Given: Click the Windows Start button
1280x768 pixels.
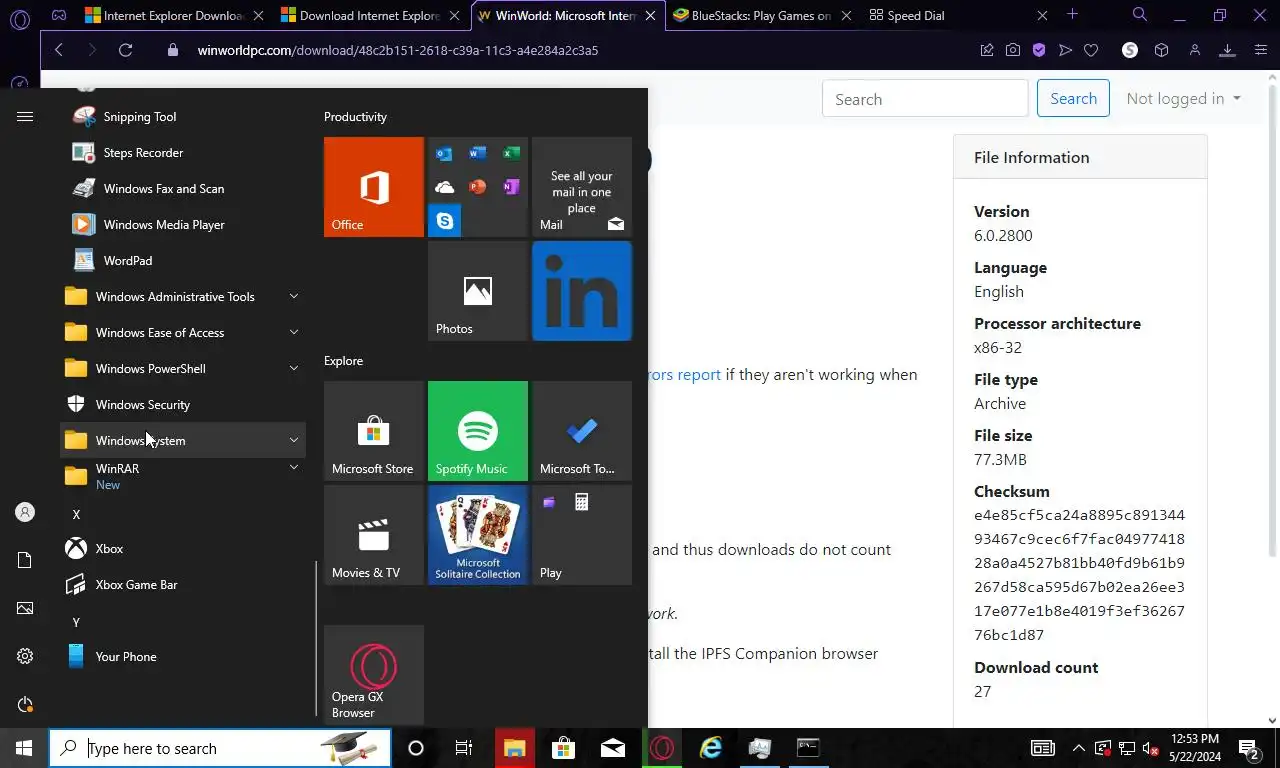Looking at the screenshot, I should pyautogui.click(x=24, y=748).
